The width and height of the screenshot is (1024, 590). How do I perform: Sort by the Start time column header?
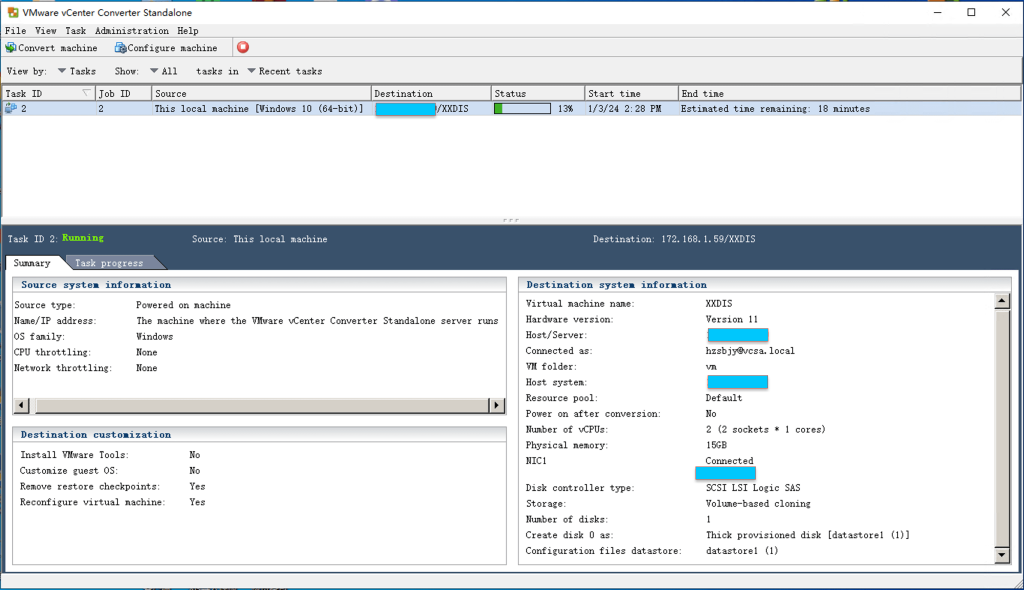[632, 93]
